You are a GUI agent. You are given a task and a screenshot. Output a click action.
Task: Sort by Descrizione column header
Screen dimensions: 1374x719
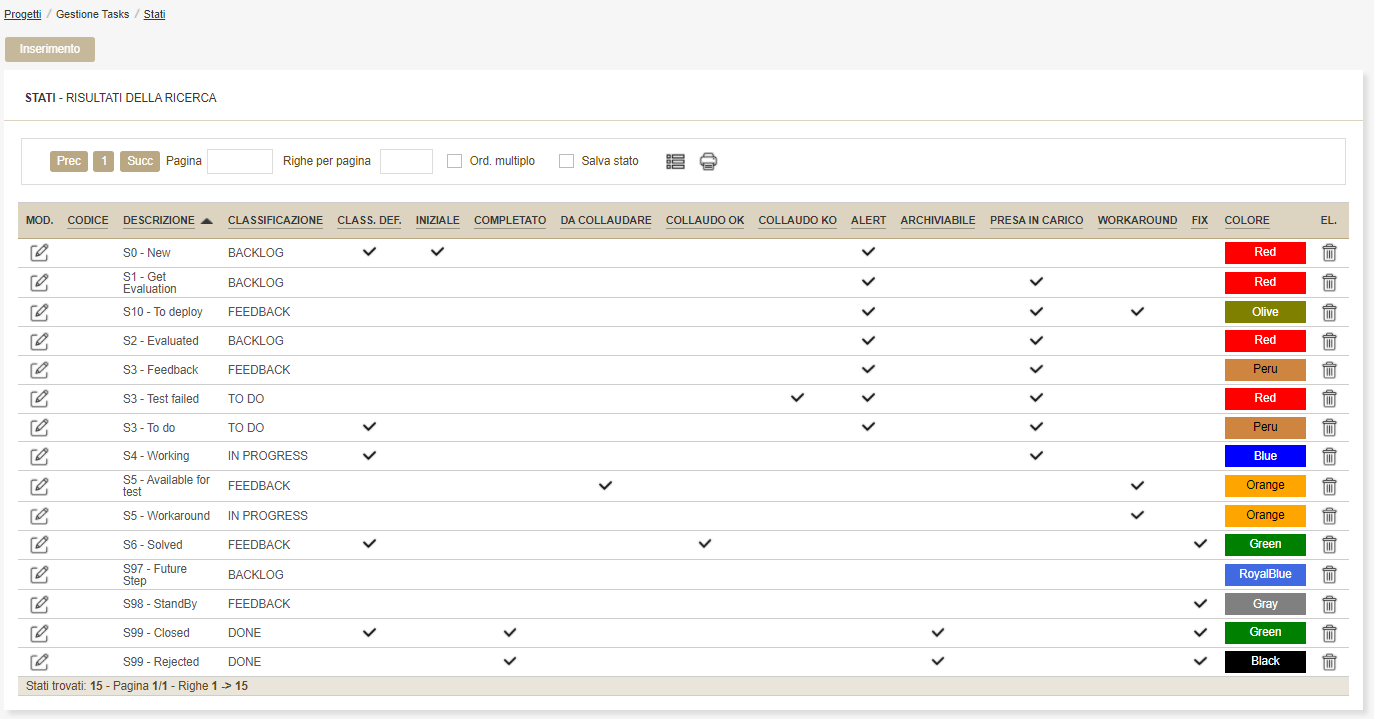[x=159, y=220]
